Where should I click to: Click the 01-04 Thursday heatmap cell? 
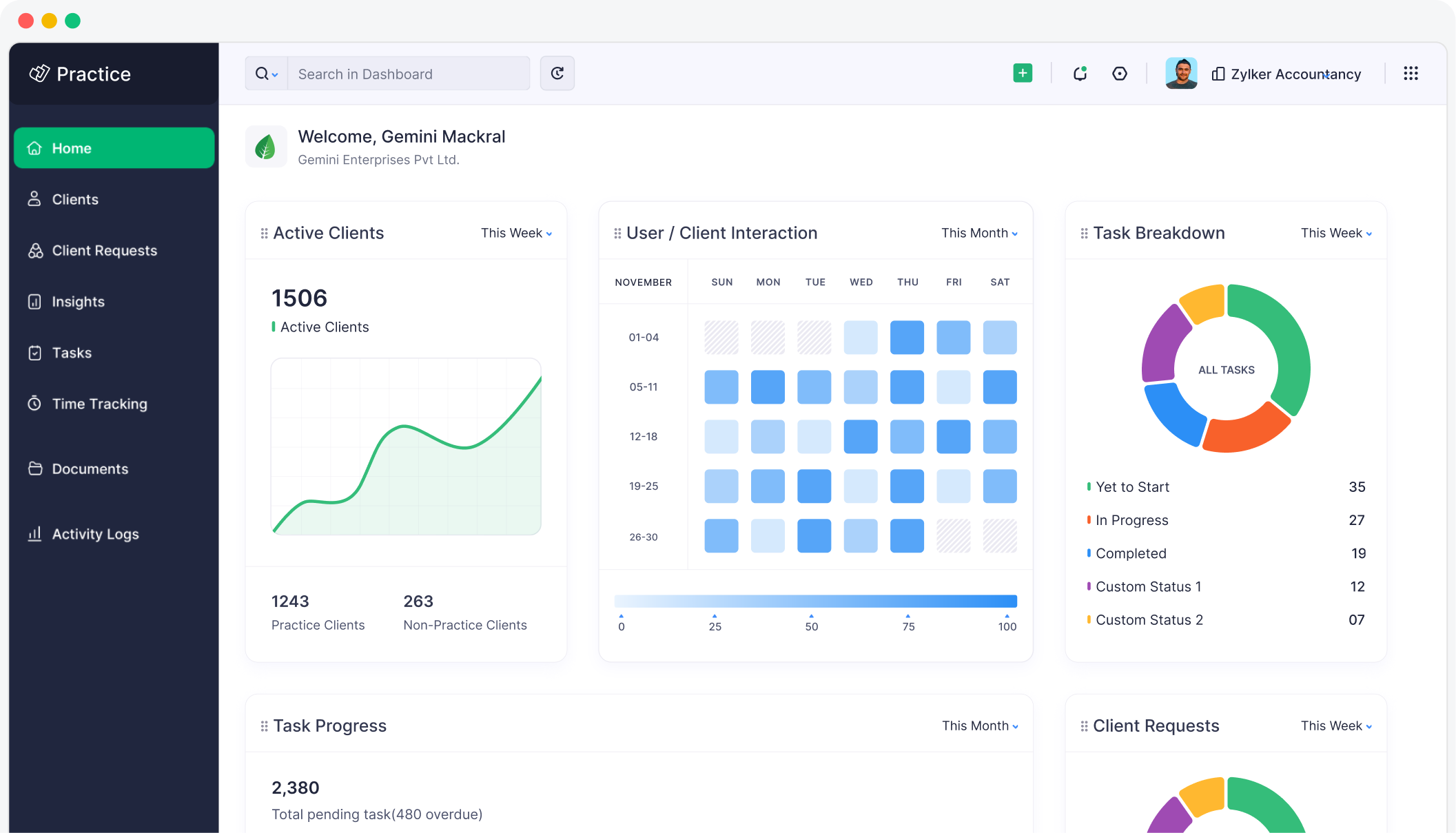[907, 338]
